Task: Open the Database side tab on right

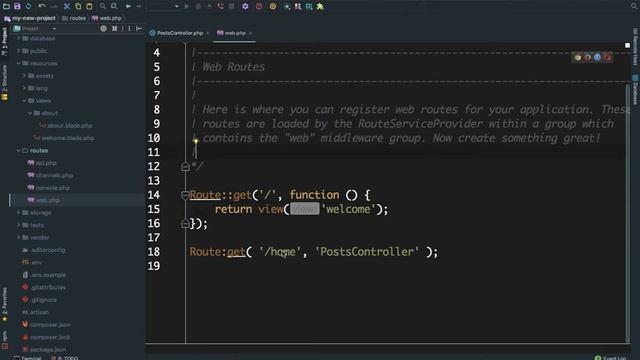Action: [635, 90]
